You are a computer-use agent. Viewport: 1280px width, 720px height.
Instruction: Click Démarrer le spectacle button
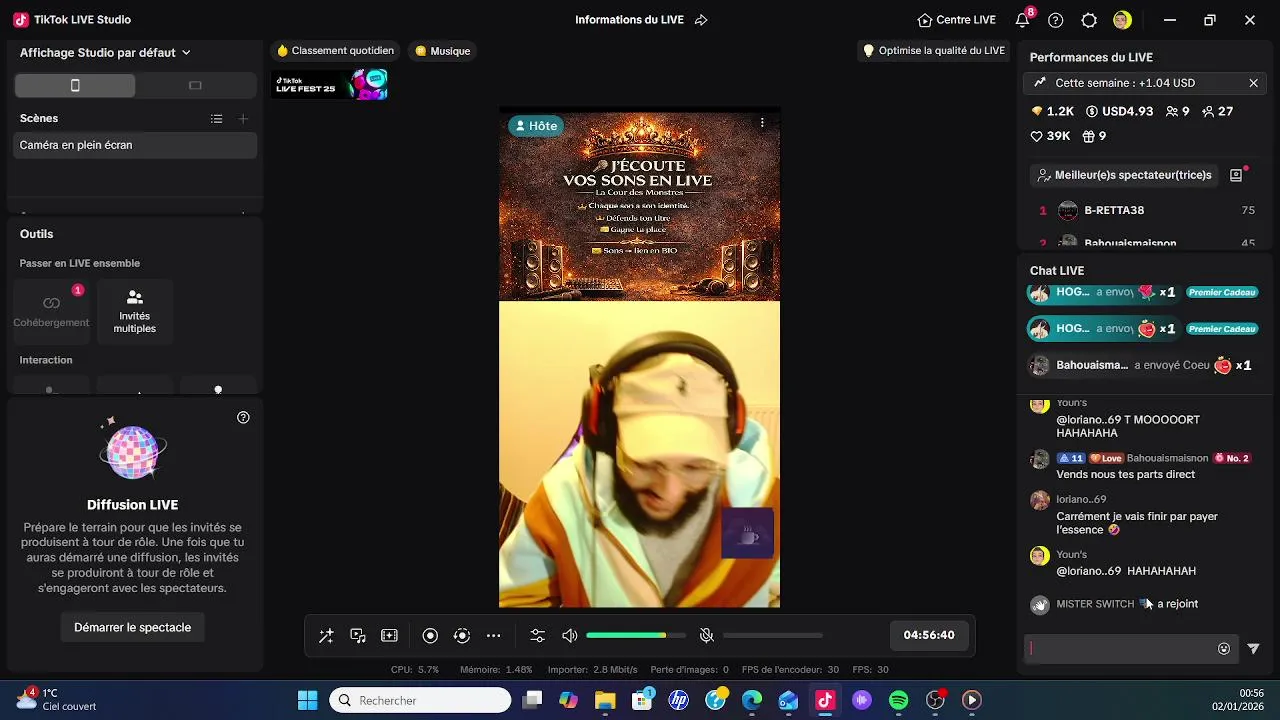pyautogui.click(x=132, y=628)
